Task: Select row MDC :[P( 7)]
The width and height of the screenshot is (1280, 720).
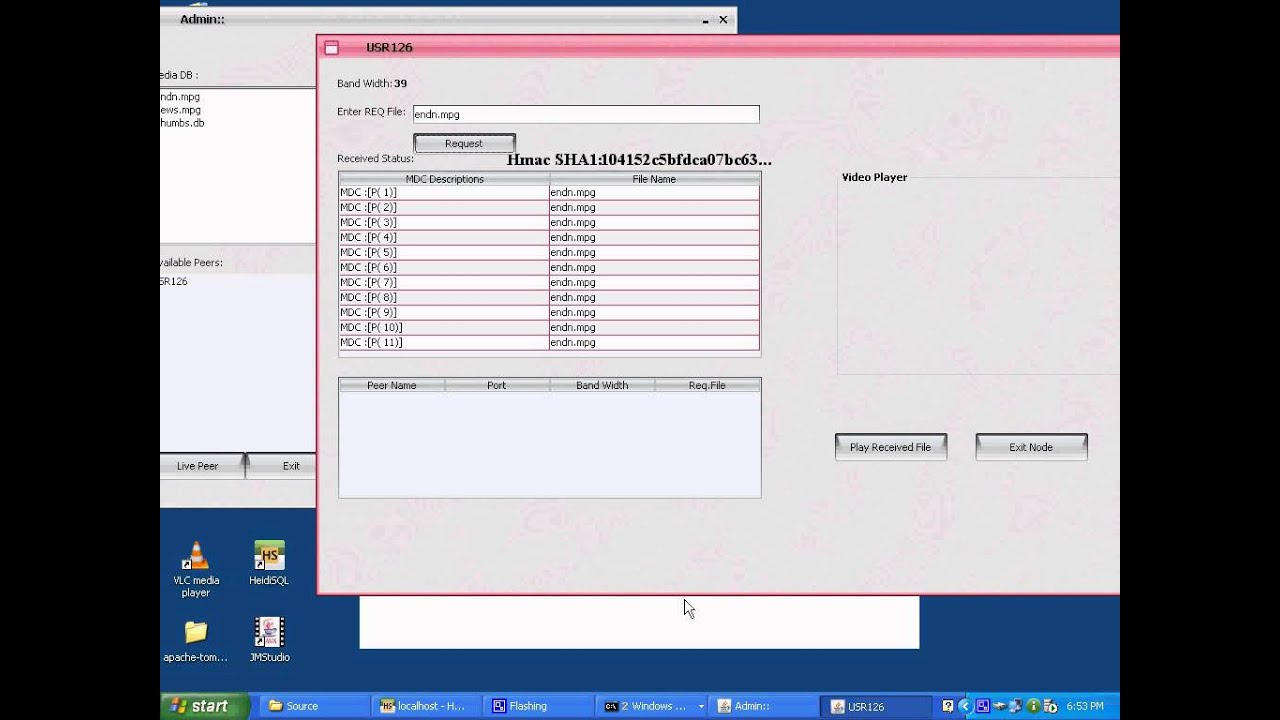Action: click(549, 282)
